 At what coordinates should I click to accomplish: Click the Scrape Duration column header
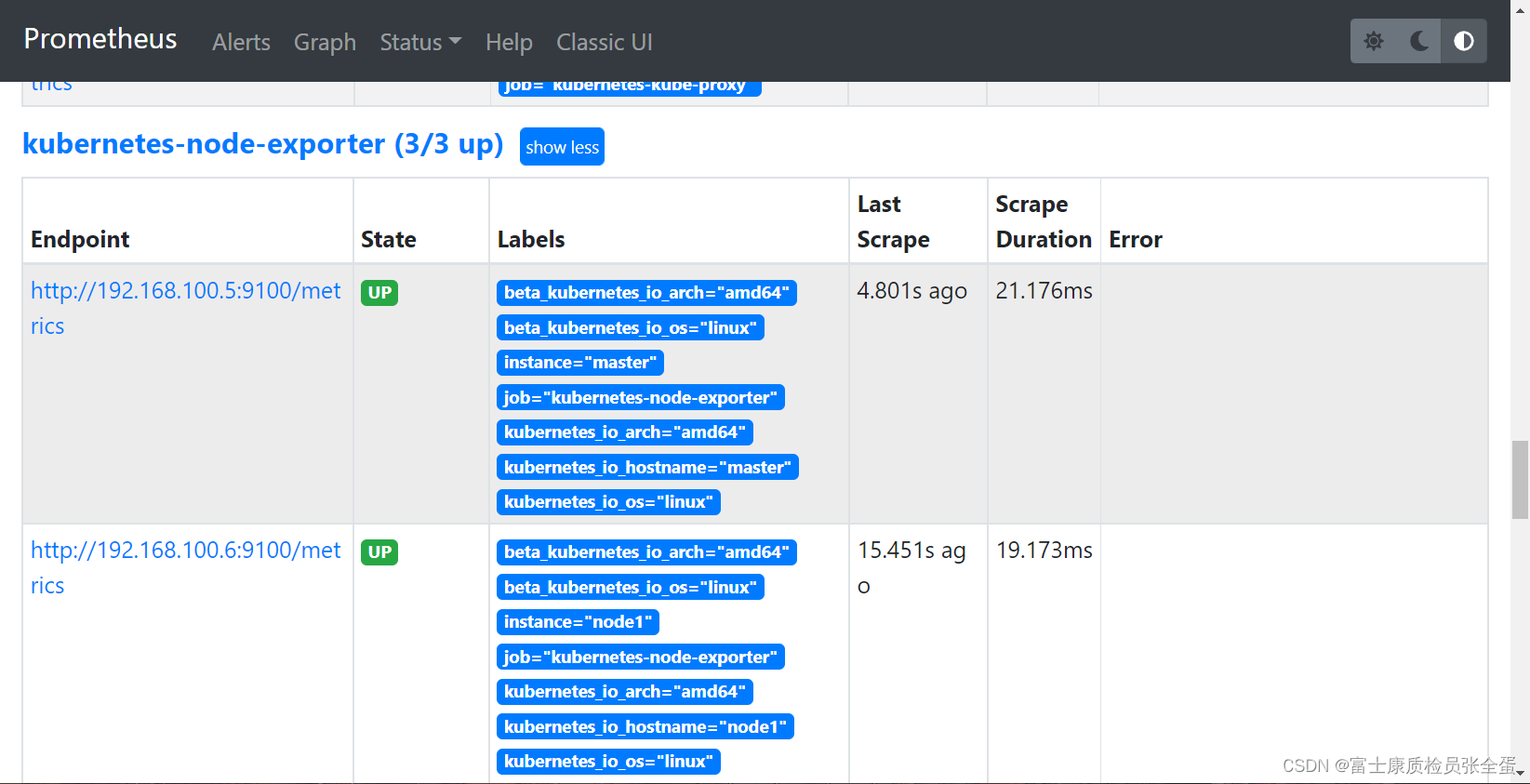click(x=1044, y=221)
